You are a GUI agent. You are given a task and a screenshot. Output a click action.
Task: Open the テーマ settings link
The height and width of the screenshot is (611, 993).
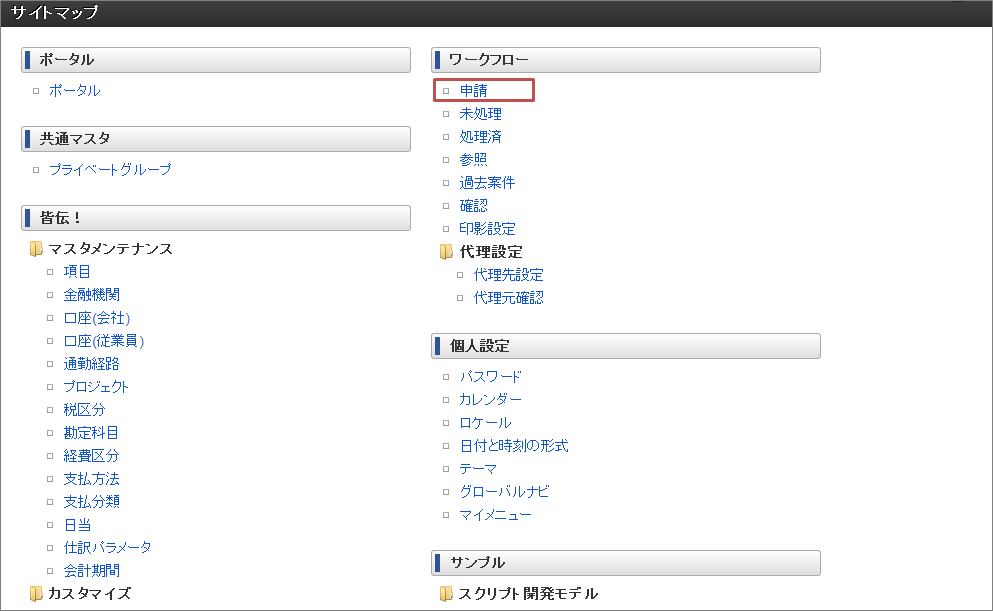tap(479, 469)
